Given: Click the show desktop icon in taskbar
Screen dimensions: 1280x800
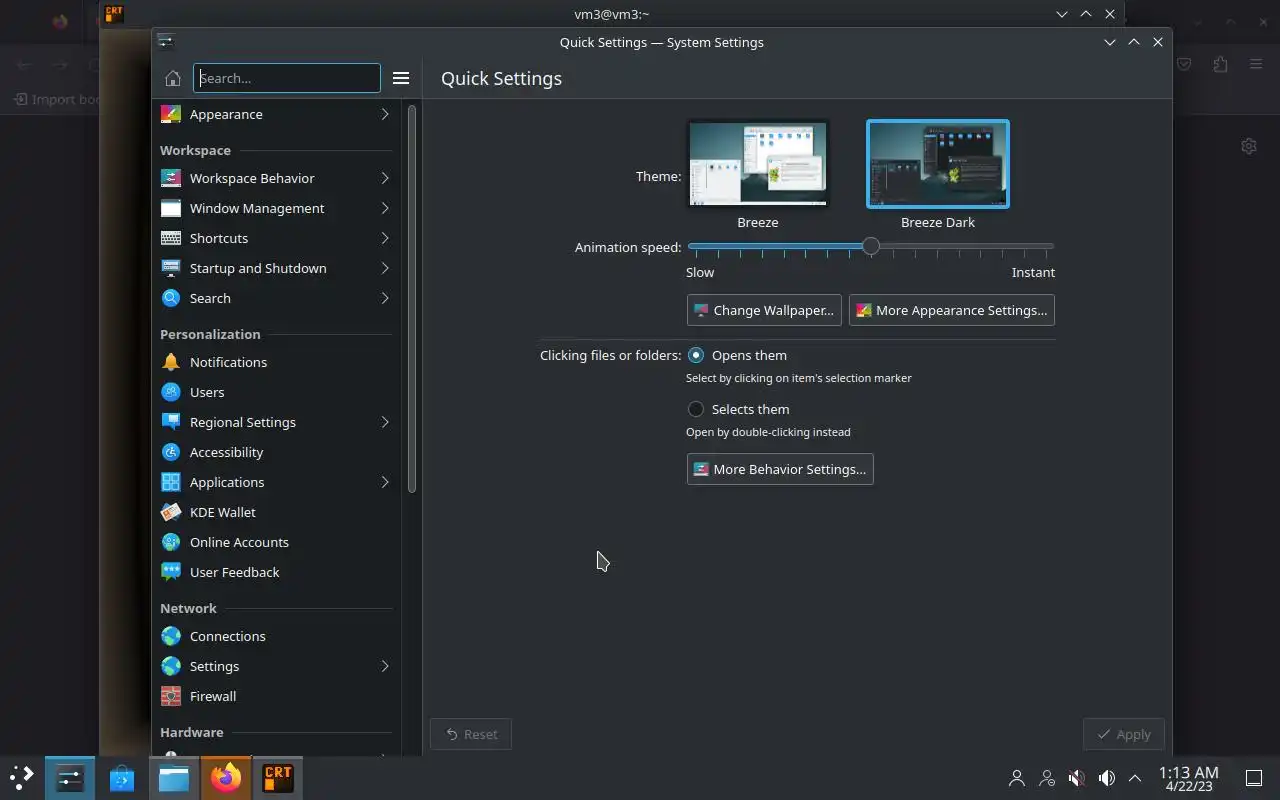Looking at the screenshot, I should click(1253, 778).
